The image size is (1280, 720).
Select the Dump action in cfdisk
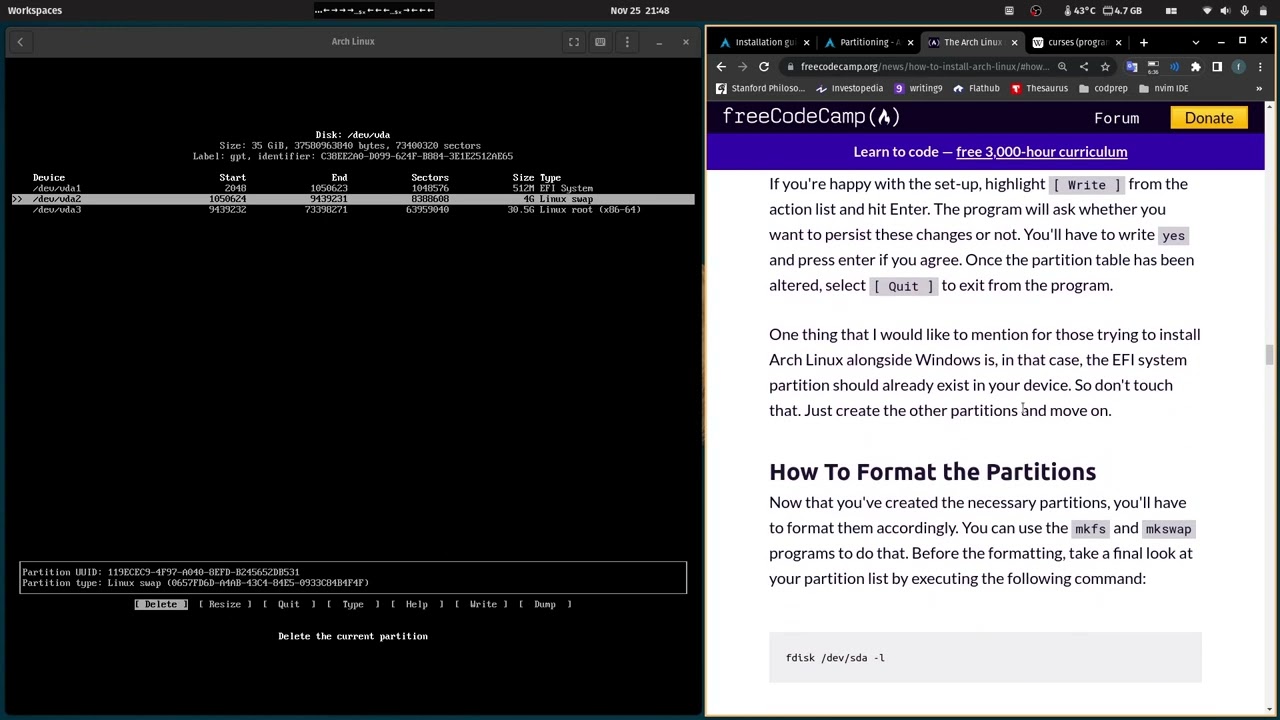[x=545, y=604]
